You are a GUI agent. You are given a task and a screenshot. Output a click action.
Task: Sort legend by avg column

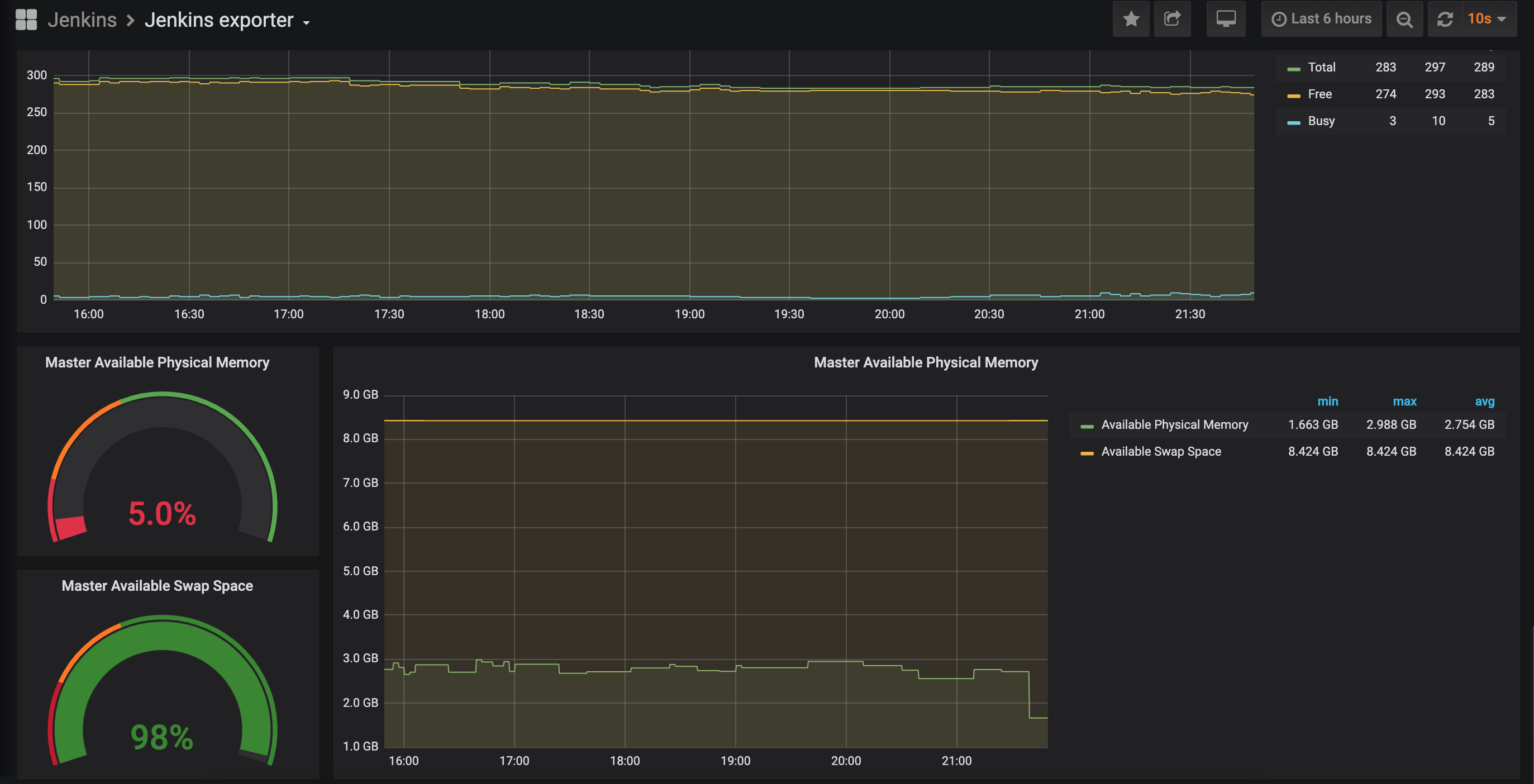(1484, 401)
